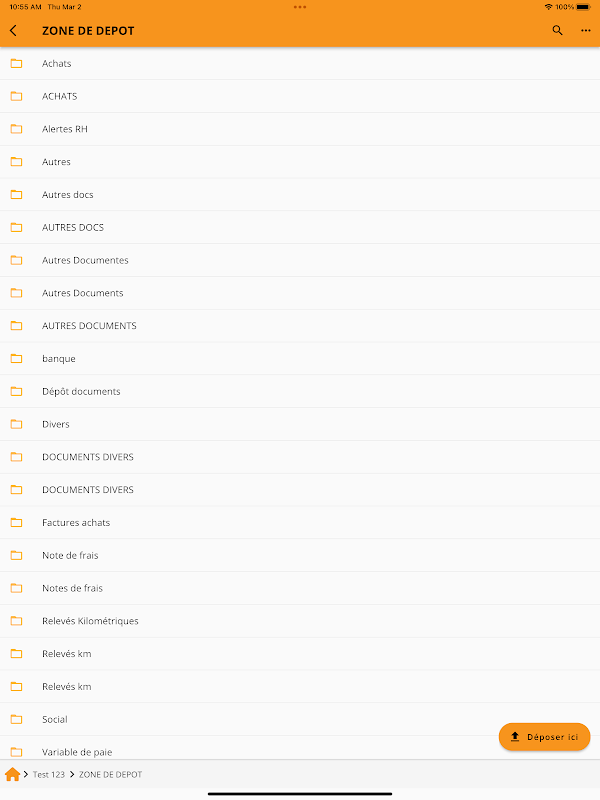Click the battery indicator in status bar
This screenshot has height=800, width=600.
[584, 7]
